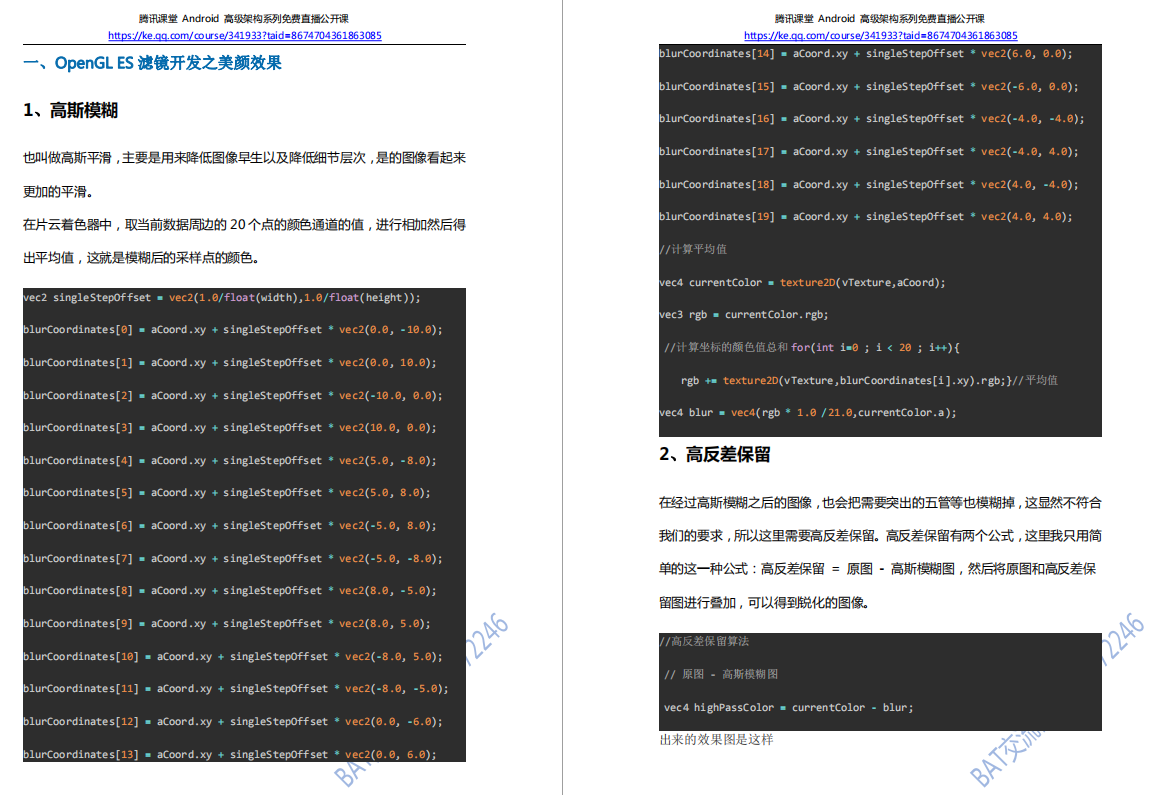Click the right page header '腾讯课堂 Android' title

pos(880,18)
